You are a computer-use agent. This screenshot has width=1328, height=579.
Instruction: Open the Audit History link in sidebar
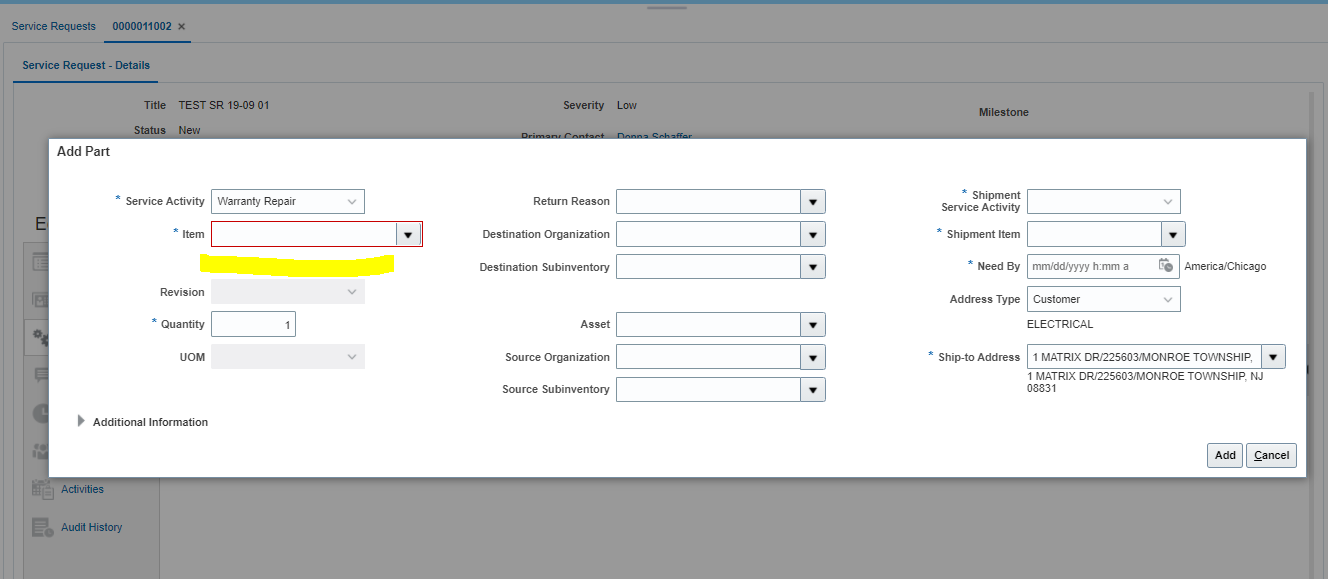click(x=91, y=527)
